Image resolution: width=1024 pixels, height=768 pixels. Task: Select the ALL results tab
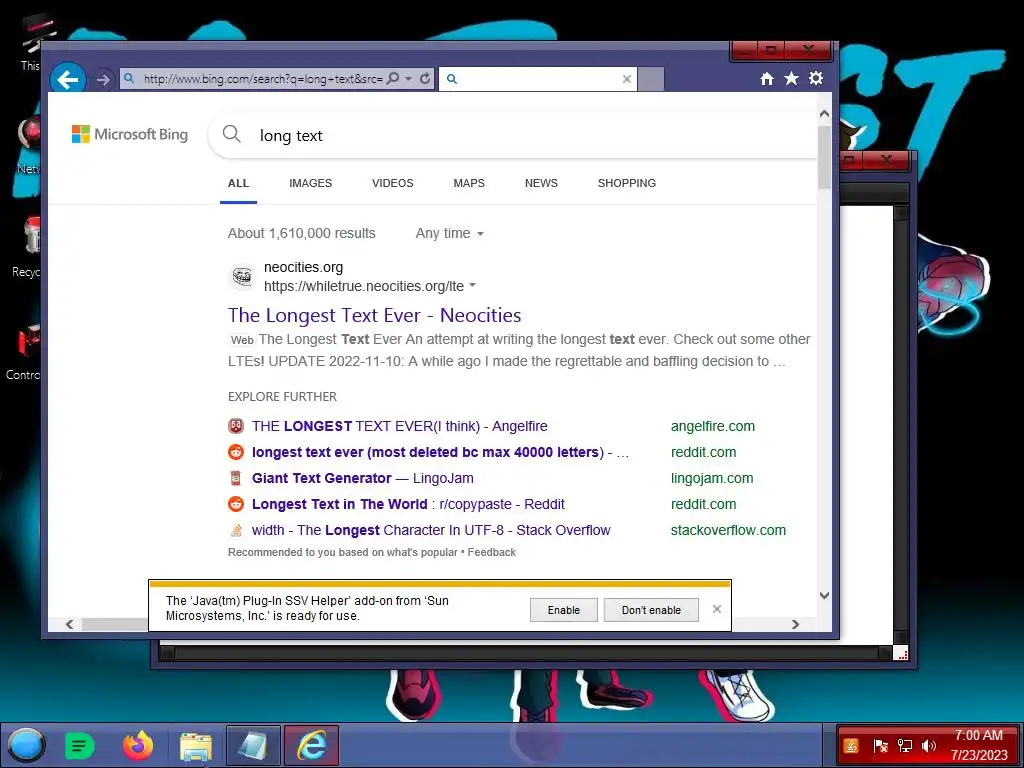238,183
